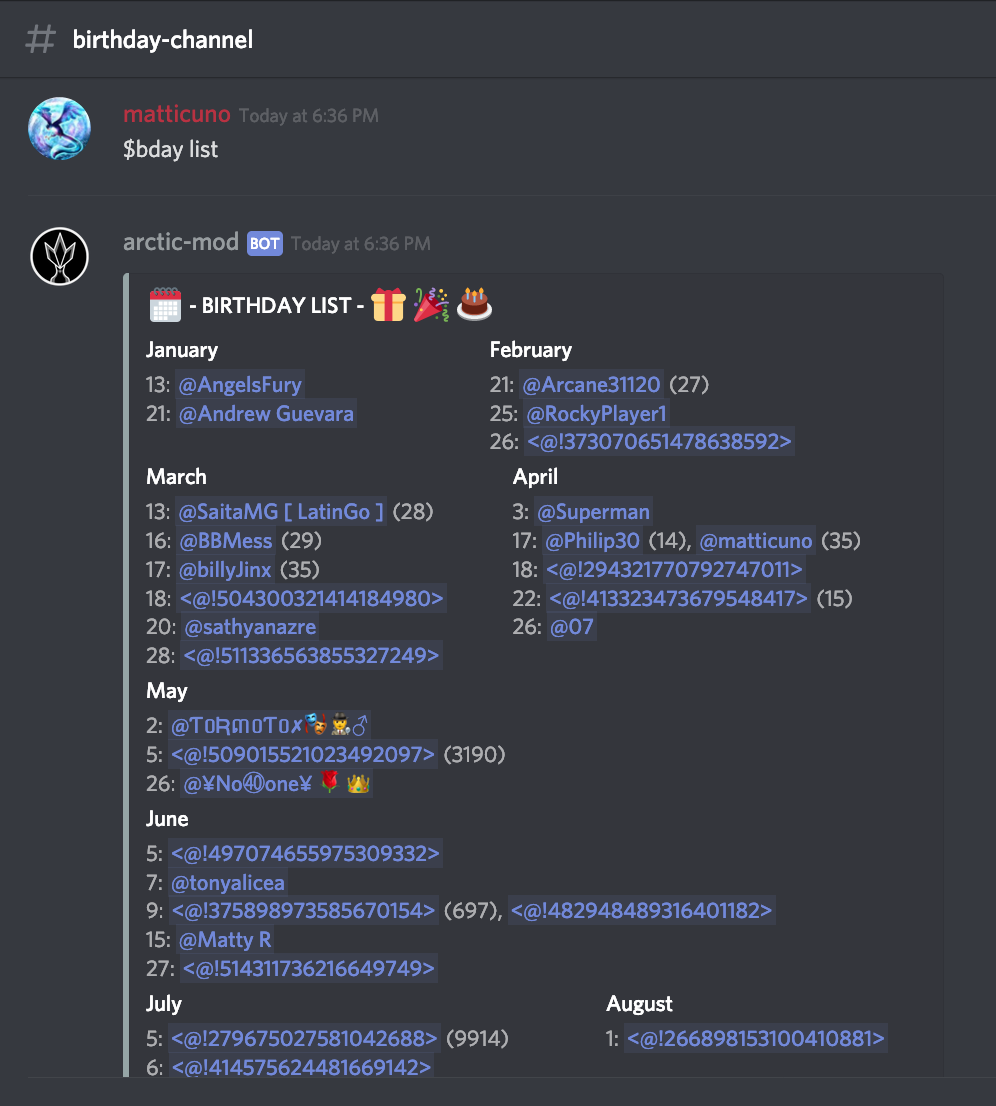Click the birthday cake emoji
The image size is (996, 1106).
point(474,305)
